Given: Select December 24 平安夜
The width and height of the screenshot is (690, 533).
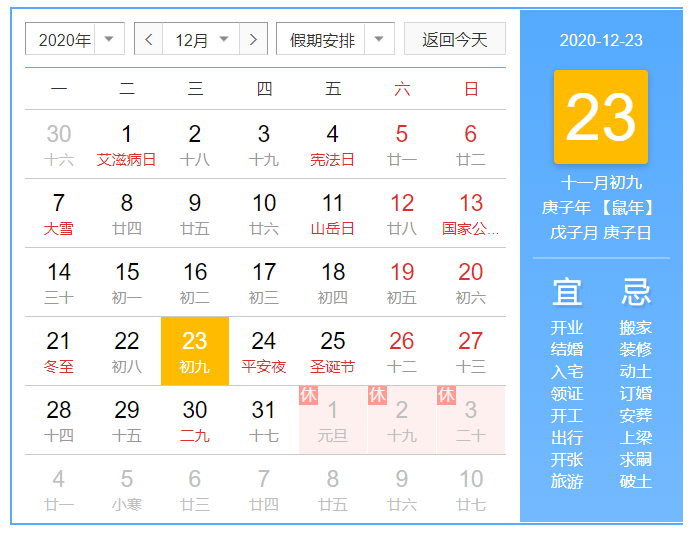Looking at the screenshot, I should [264, 351].
